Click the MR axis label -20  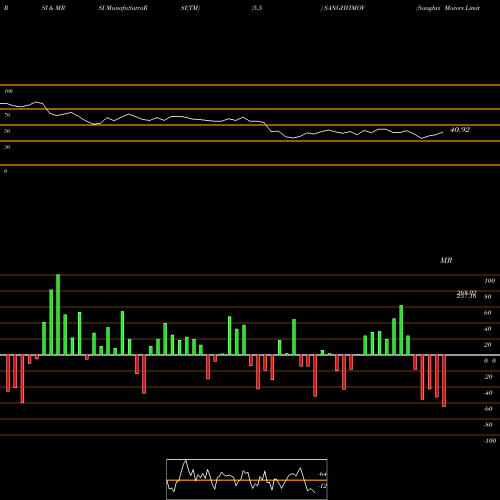tap(487, 377)
